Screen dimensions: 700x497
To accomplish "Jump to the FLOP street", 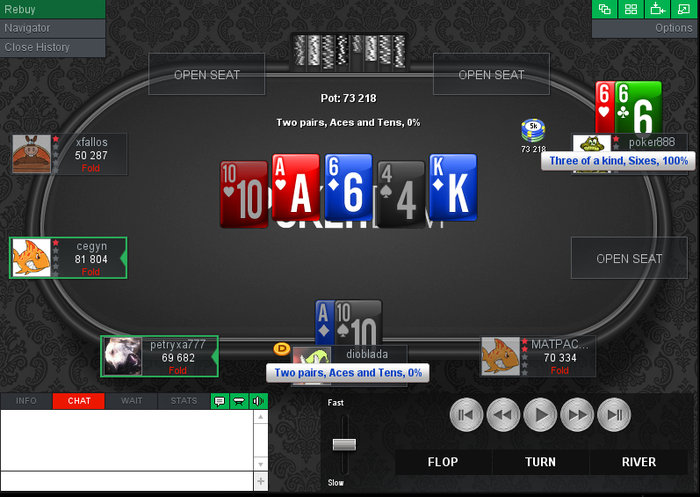I will 443,462.
